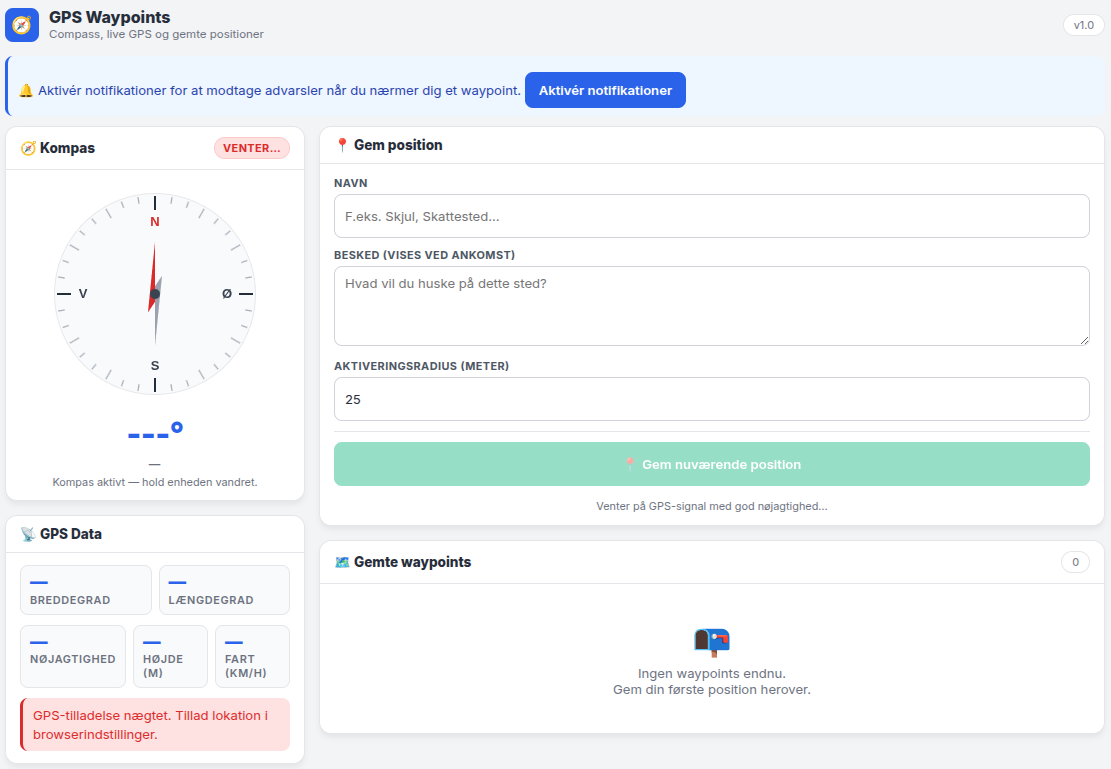Focus the Besked message textarea

[x=711, y=306]
